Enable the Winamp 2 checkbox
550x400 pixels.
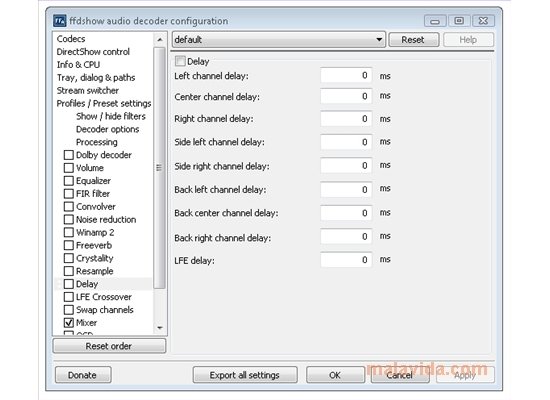[69, 232]
